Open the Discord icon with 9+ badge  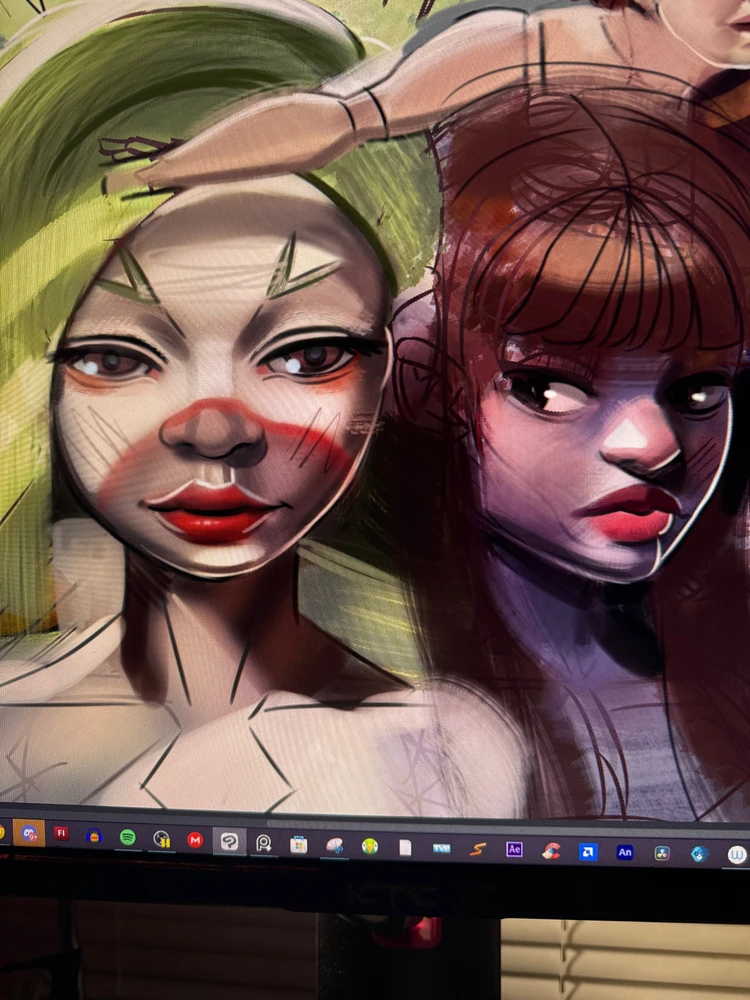[29, 832]
